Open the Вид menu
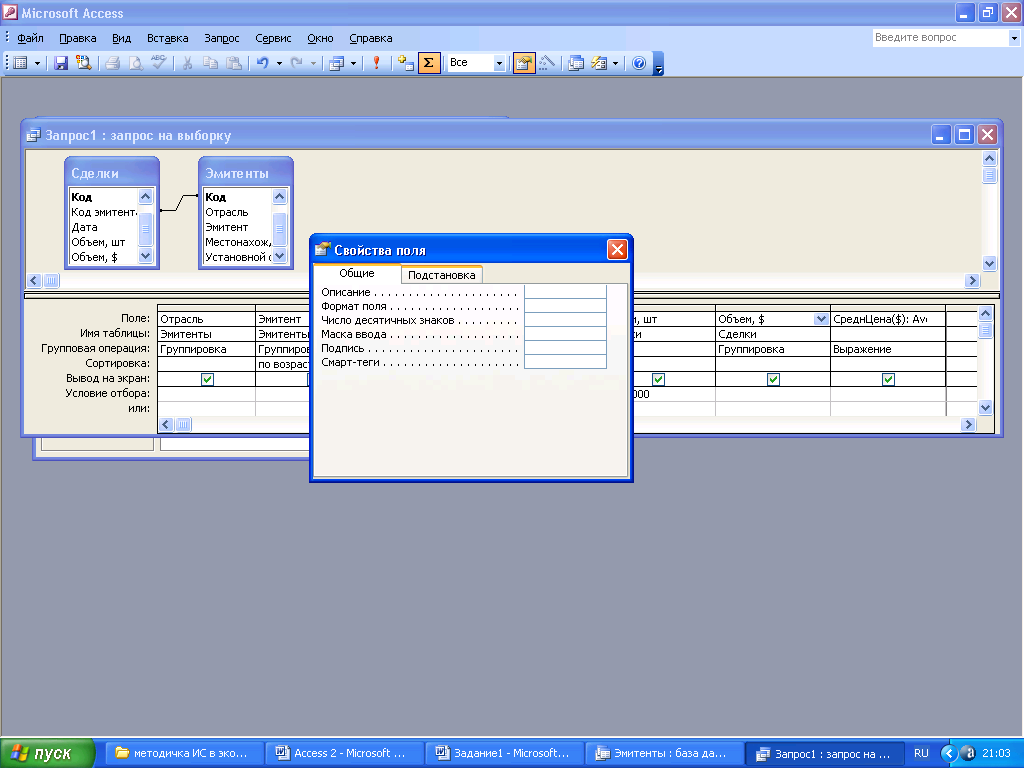1024x768 pixels. (121, 38)
